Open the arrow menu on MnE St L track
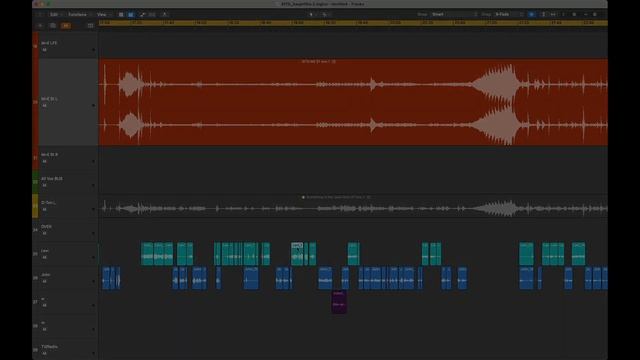Screen dimensions: 640x360 [x=93, y=106]
